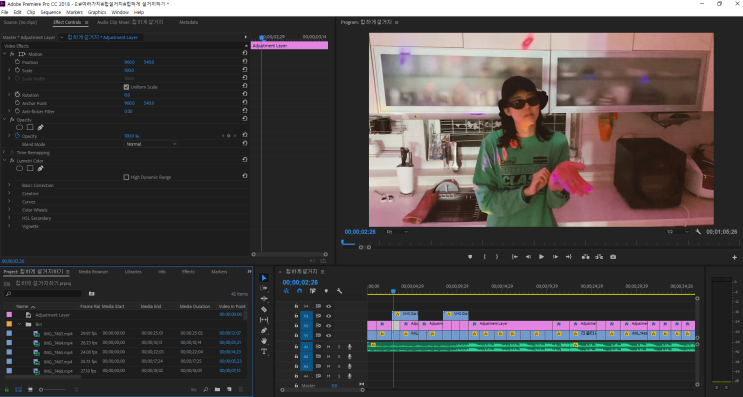Step Forward one frame
This screenshot has width=743, height=397.
click(x=555, y=257)
